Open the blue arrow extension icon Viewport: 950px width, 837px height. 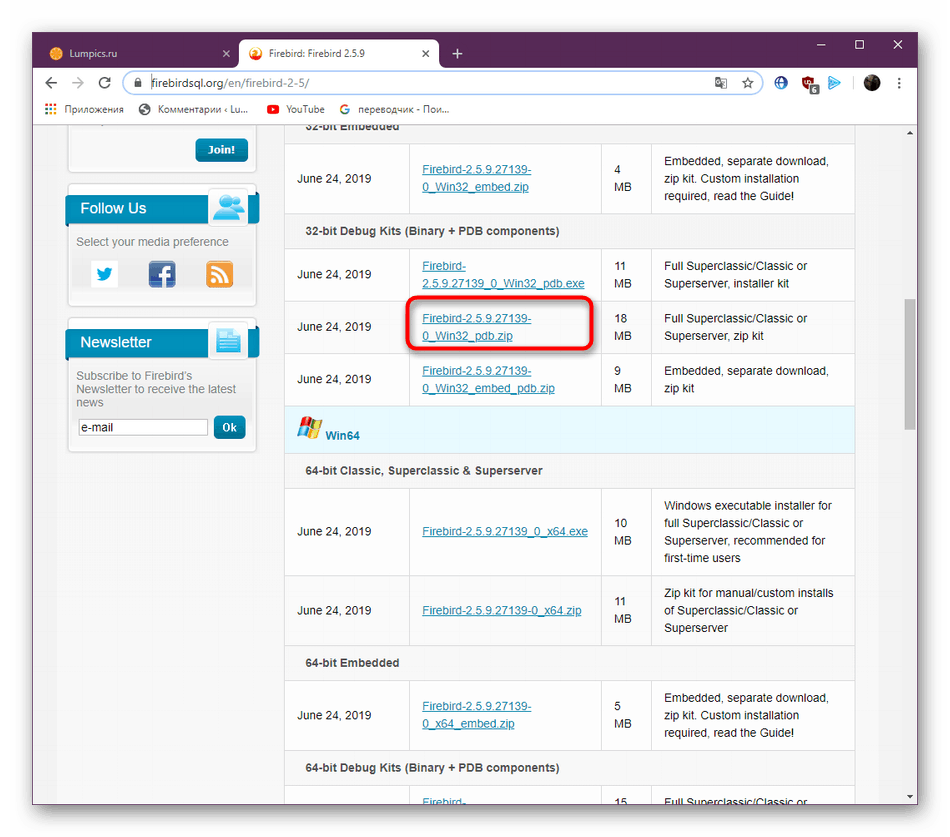(x=834, y=83)
